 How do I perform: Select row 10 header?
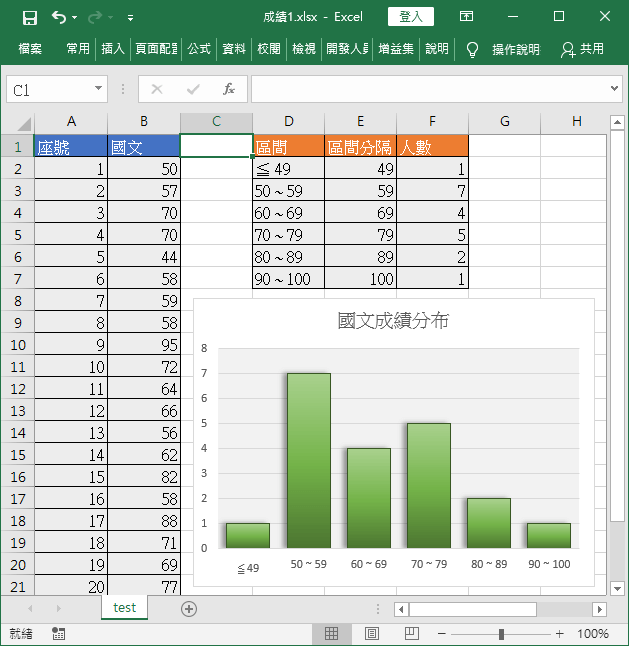[18, 345]
